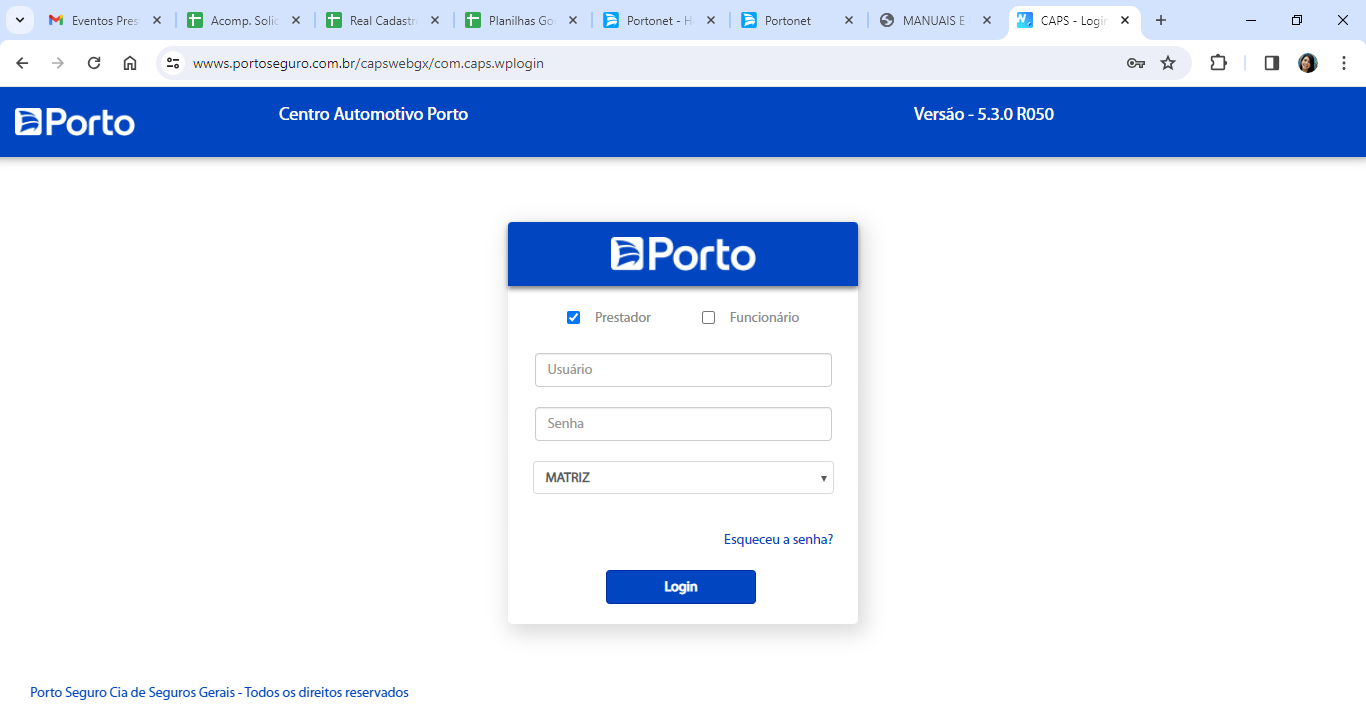The image size is (1366, 728).
Task: Click the blue Login button
Action: 681,587
